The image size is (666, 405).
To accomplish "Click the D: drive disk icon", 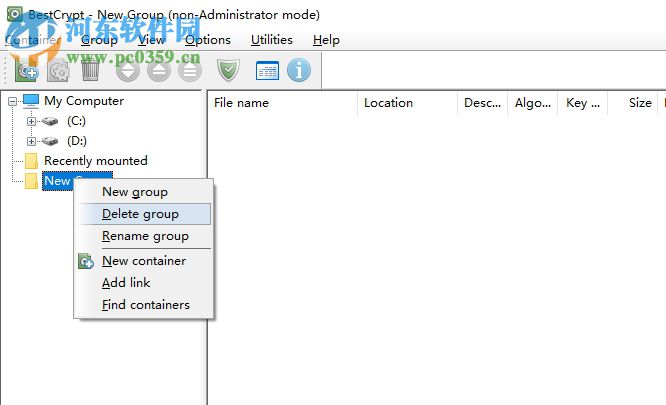I will [x=50, y=141].
